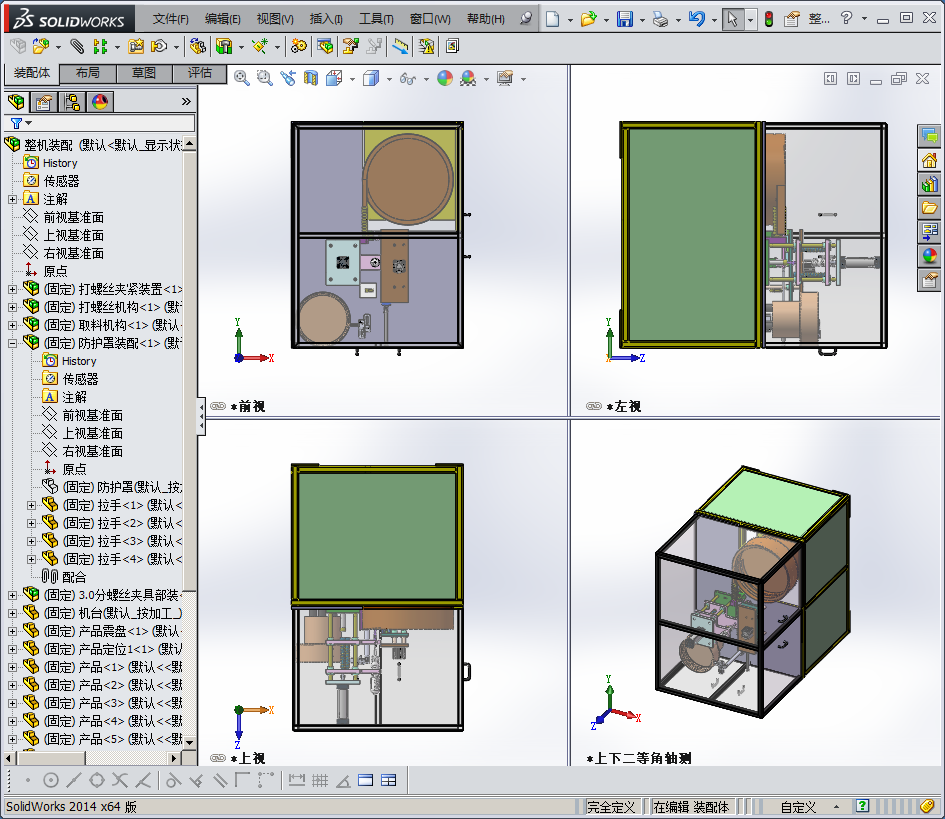Click the Smart Fasteners icon
The width and height of the screenshot is (945, 819).
tap(136, 46)
